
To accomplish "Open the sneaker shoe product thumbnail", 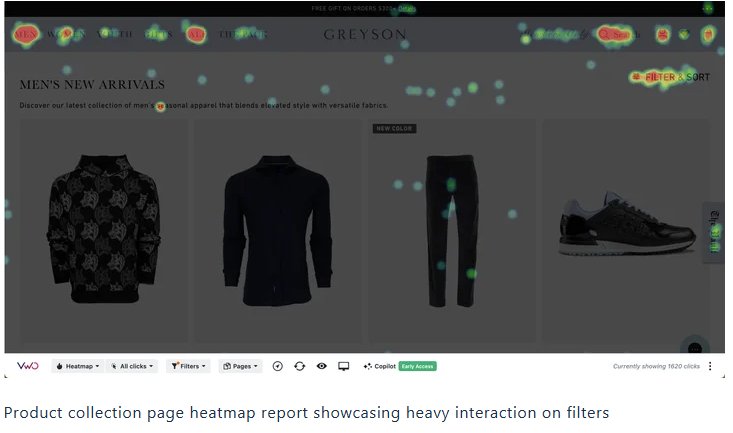I will [x=627, y=223].
